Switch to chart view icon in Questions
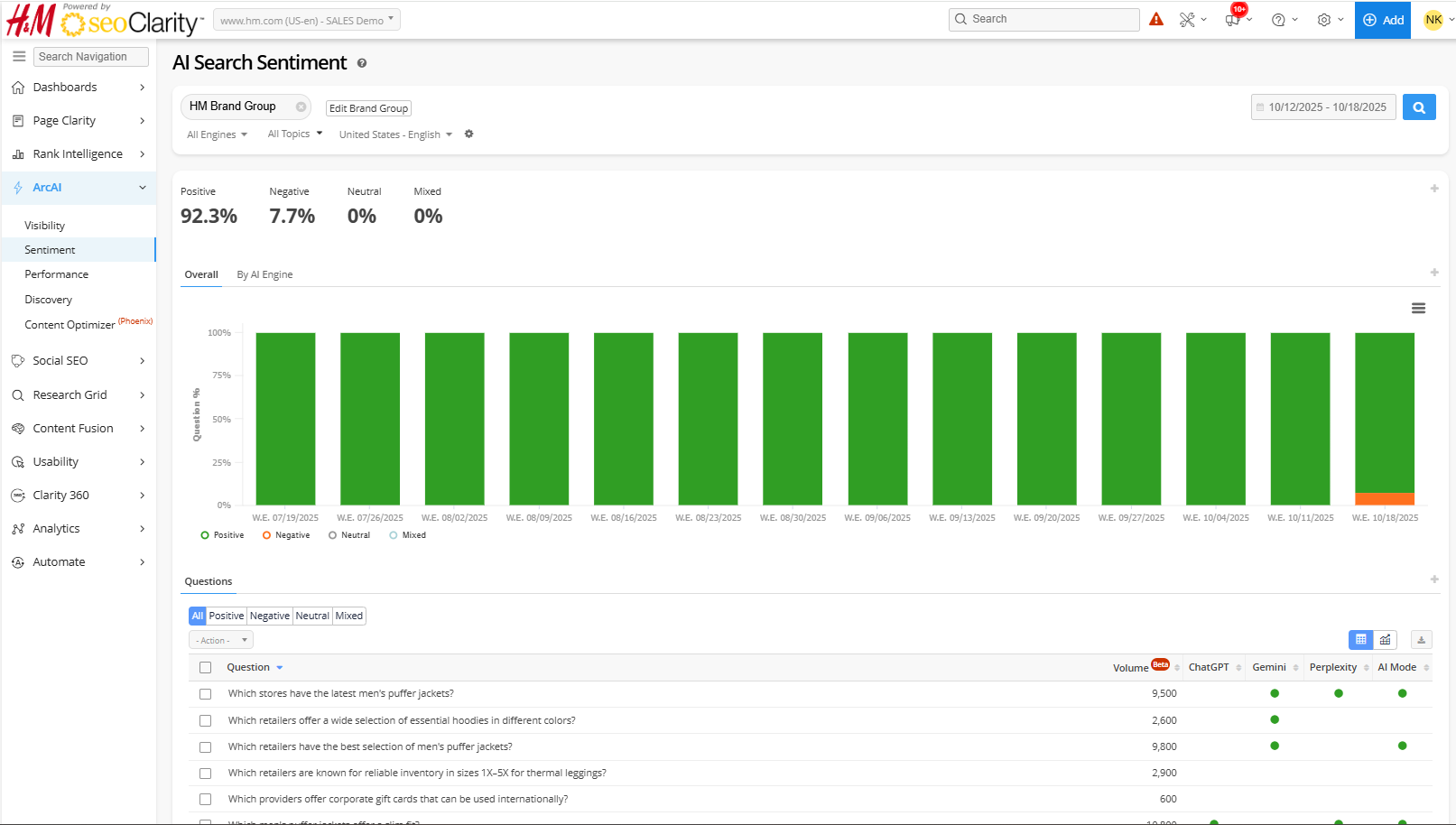 [x=1385, y=640]
